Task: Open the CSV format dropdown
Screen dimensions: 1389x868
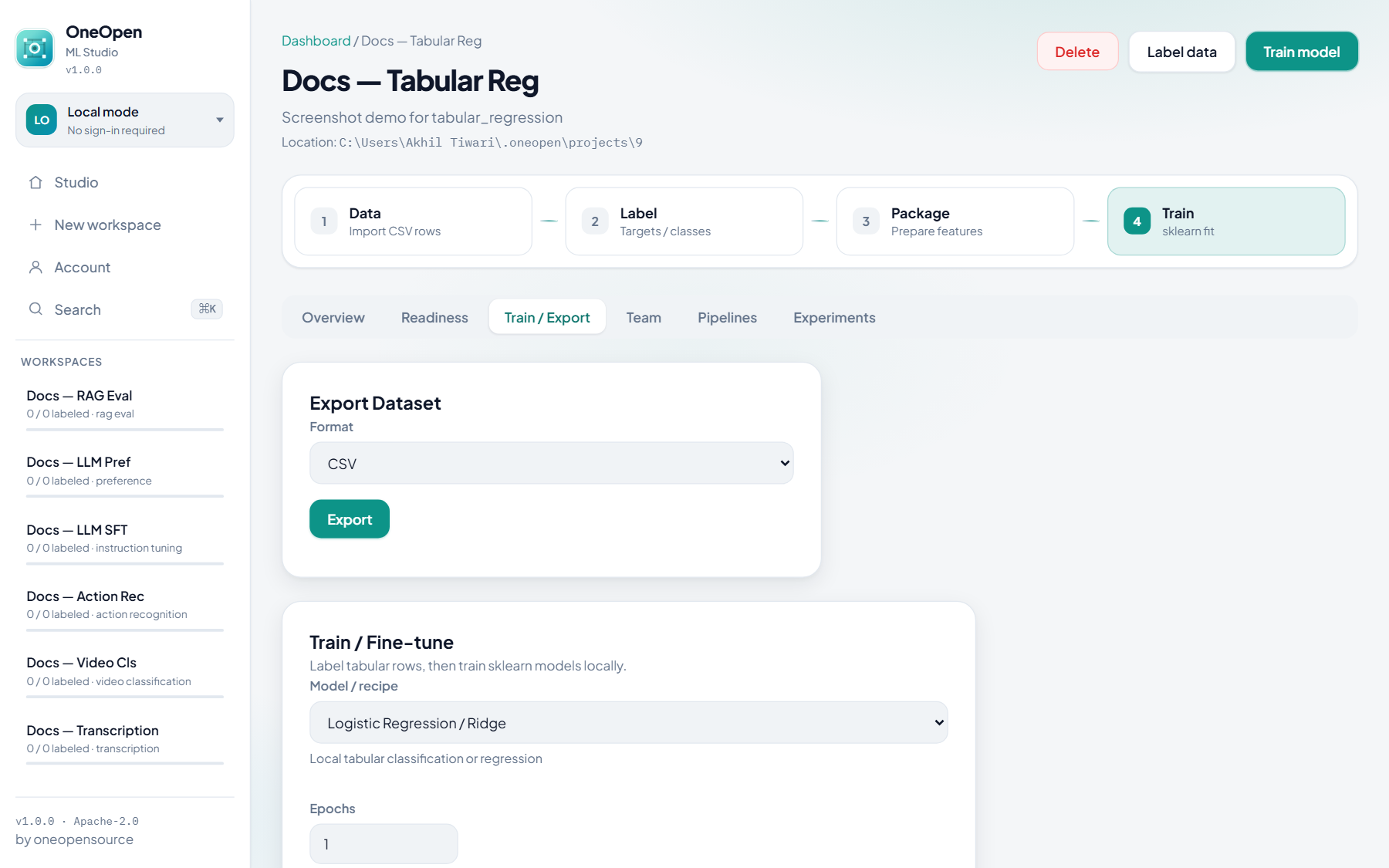Action: pyautogui.click(x=552, y=463)
